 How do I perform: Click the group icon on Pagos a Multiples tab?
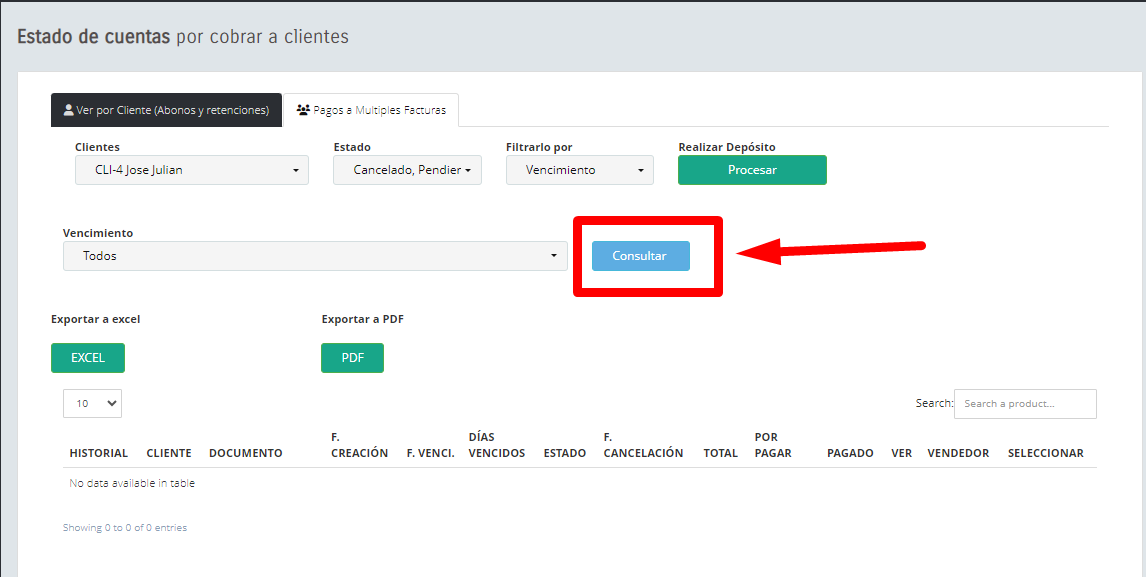(x=303, y=110)
